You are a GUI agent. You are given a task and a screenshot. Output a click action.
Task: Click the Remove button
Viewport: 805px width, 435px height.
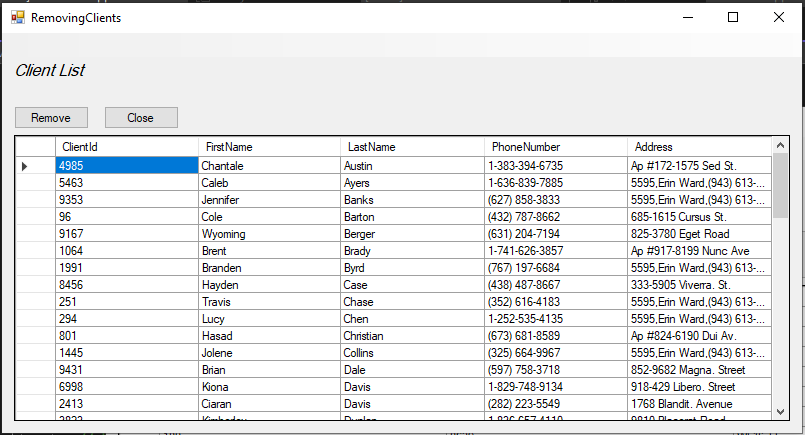[51, 118]
